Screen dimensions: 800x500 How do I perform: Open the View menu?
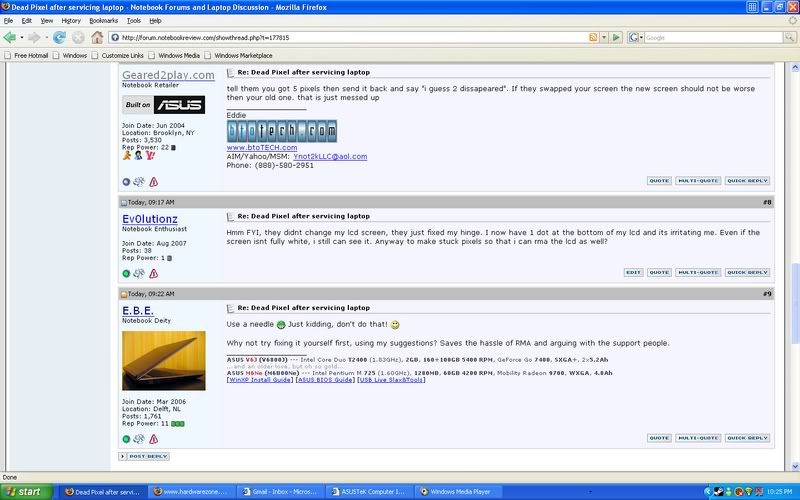[x=46, y=21]
